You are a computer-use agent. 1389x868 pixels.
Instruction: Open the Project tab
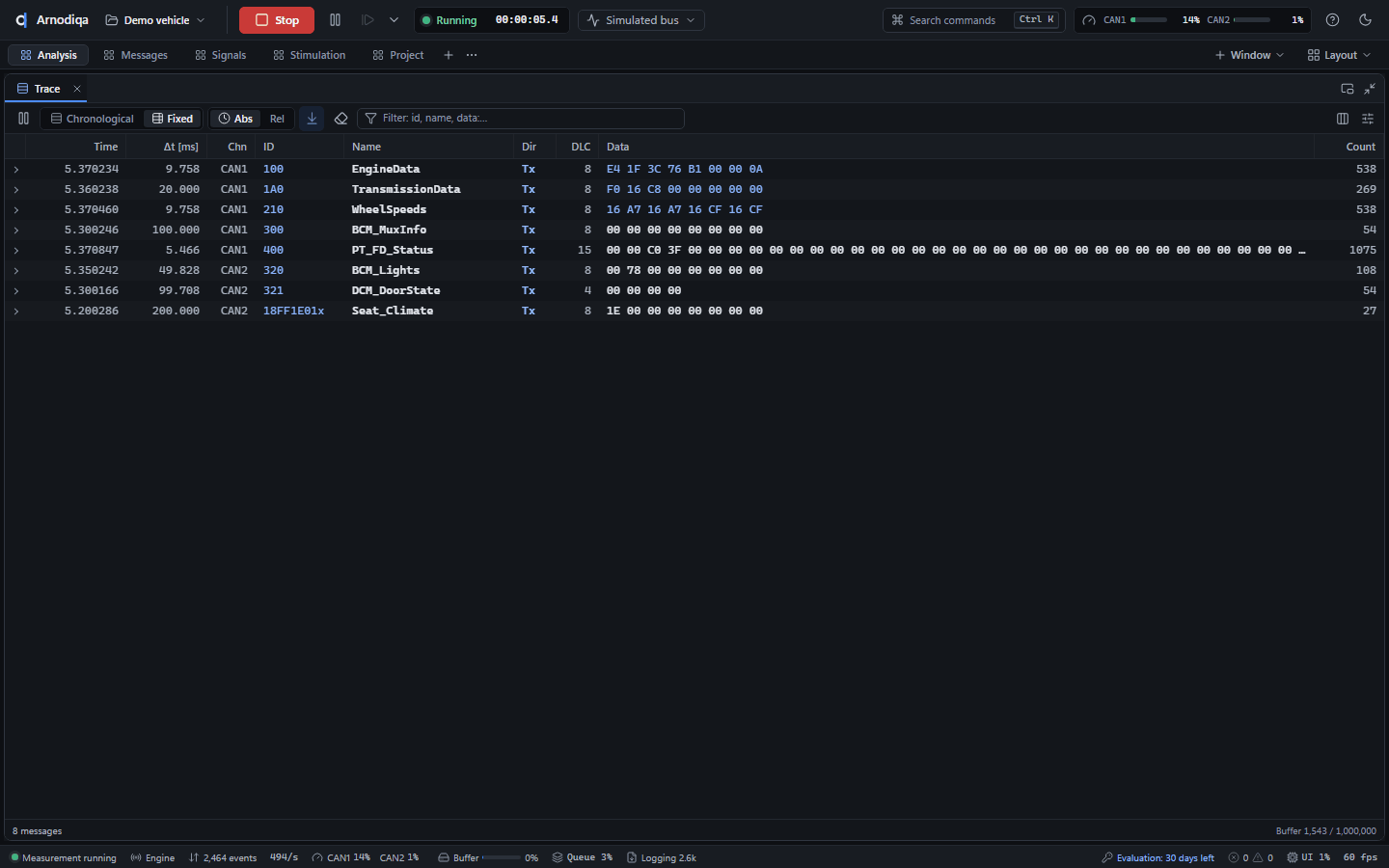coord(398,55)
